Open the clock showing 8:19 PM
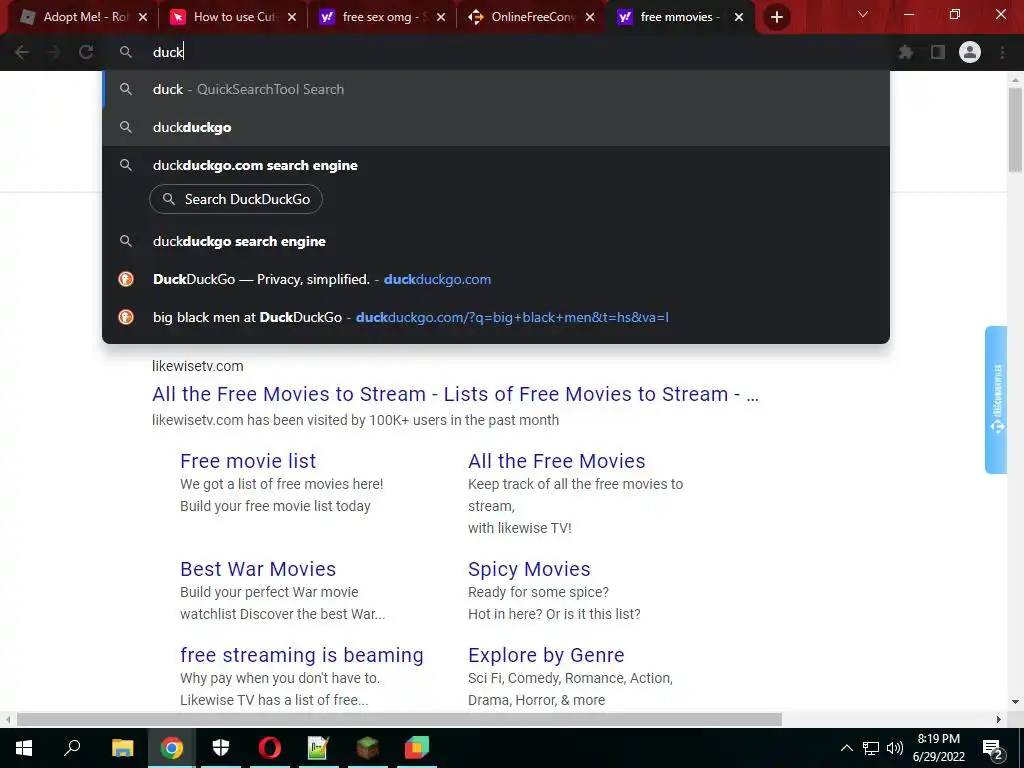This screenshot has height=768, width=1024. (938, 748)
